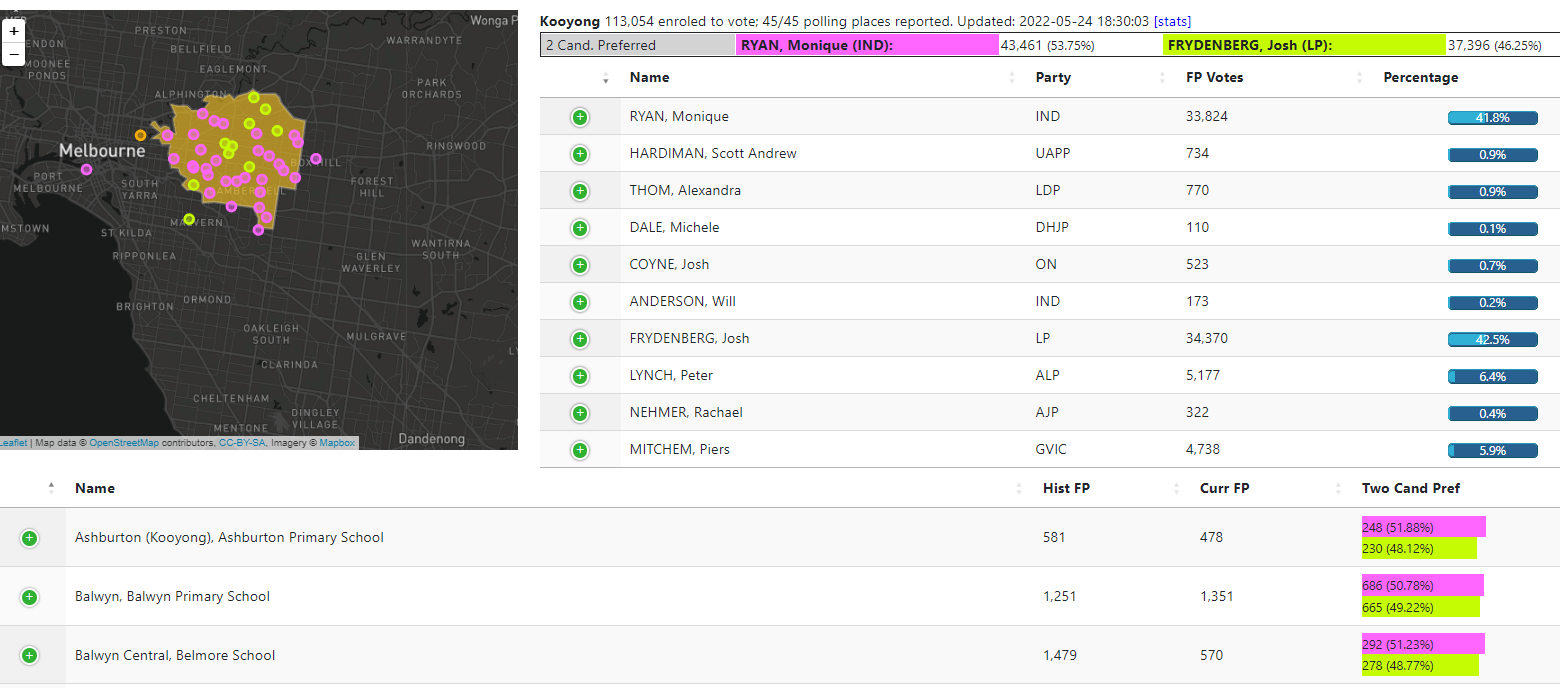
Task: Click Ashburton's pink 248 (51.88%) bar
Action: point(1423,527)
